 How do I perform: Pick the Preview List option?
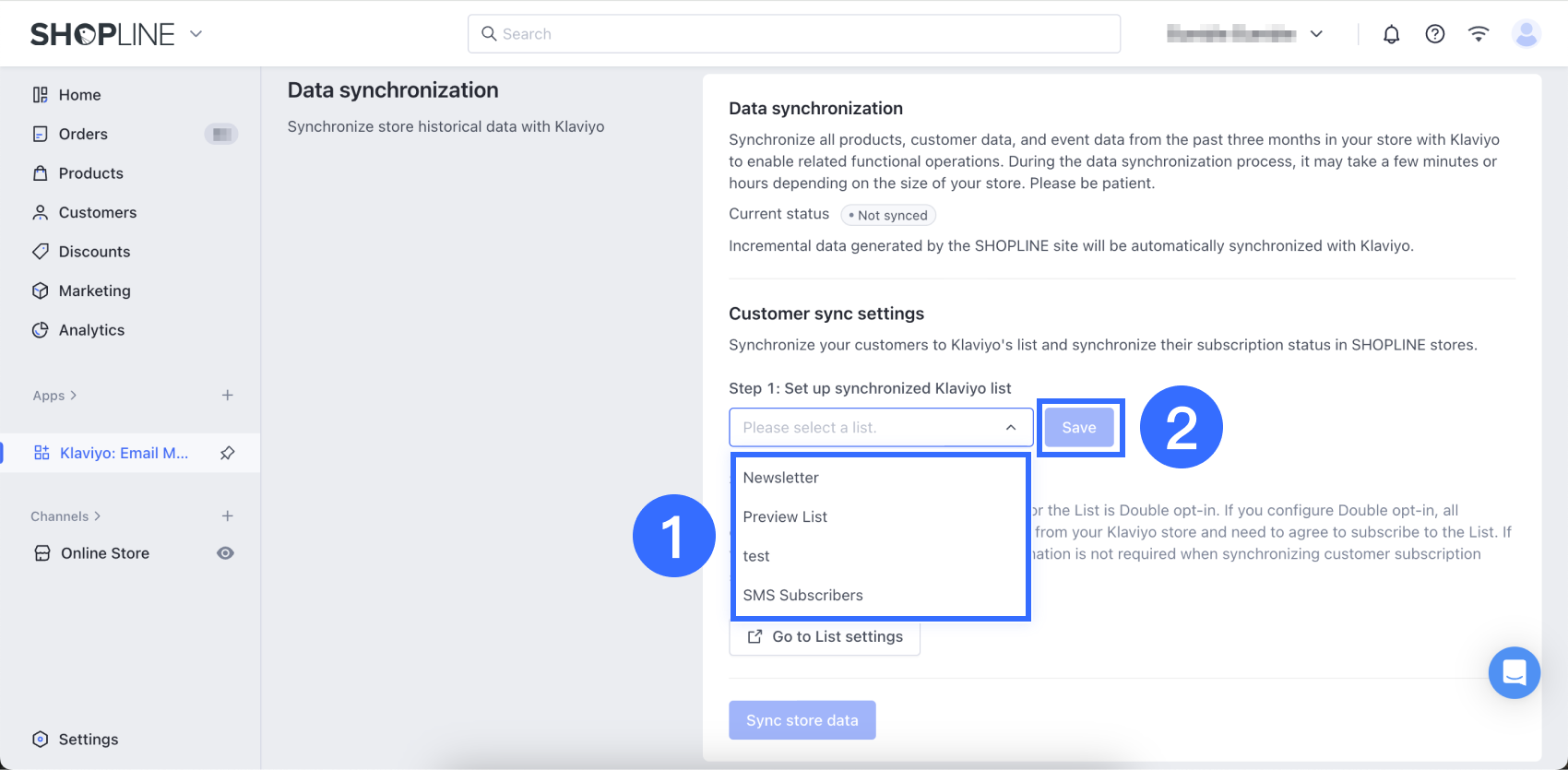pyautogui.click(x=785, y=517)
